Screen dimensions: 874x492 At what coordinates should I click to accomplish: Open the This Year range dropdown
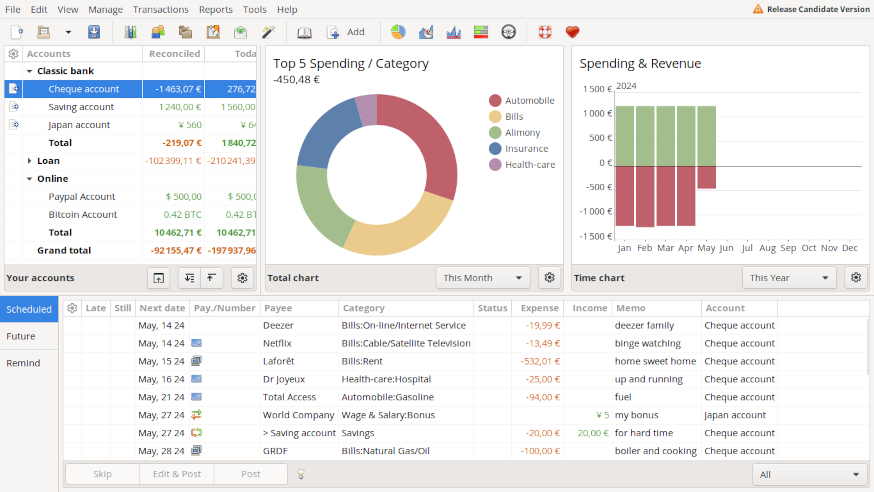(x=789, y=278)
